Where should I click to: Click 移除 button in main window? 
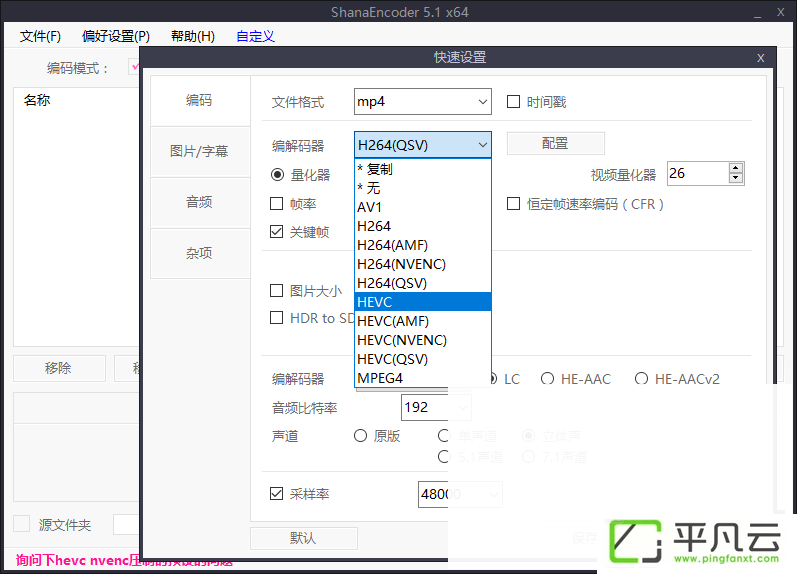tap(59, 368)
